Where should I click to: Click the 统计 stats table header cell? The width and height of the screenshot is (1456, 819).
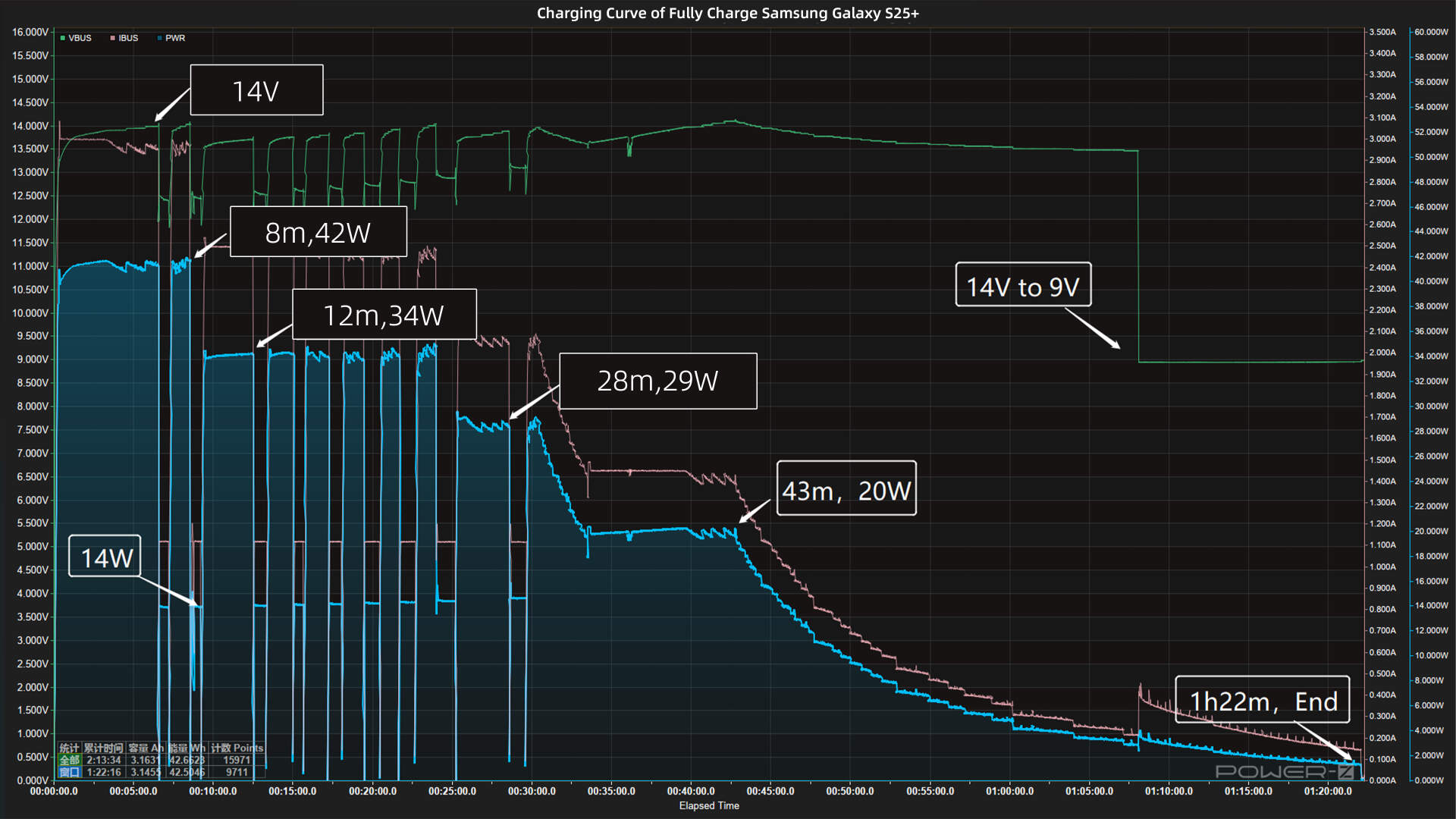69,748
